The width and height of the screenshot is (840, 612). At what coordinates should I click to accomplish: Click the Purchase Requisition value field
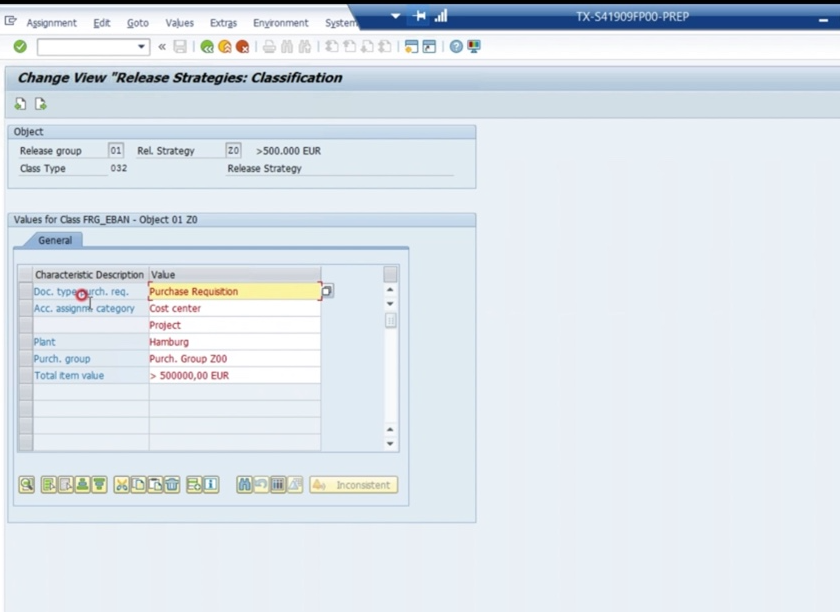pyautogui.click(x=235, y=292)
